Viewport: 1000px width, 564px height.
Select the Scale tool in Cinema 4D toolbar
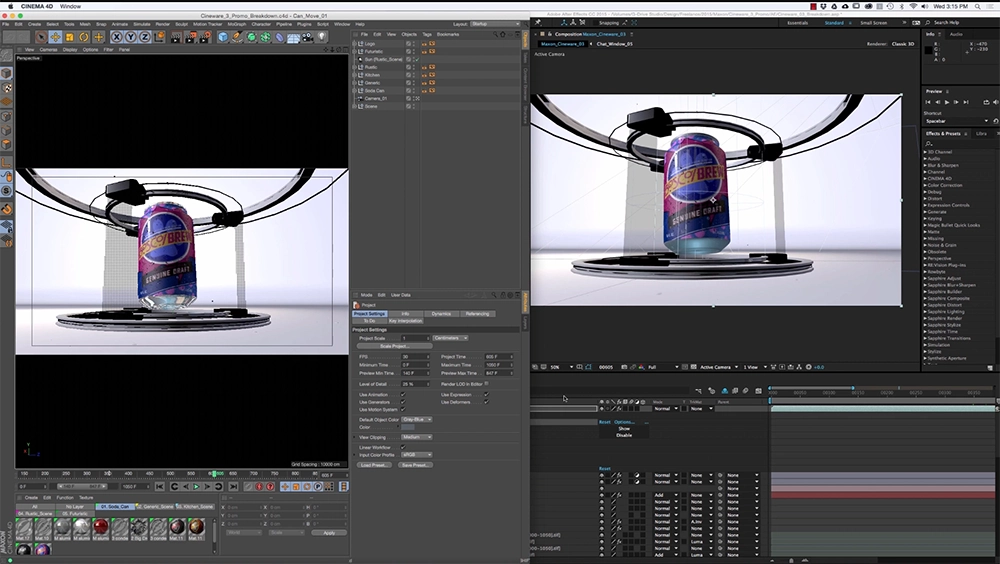click(x=70, y=37)
